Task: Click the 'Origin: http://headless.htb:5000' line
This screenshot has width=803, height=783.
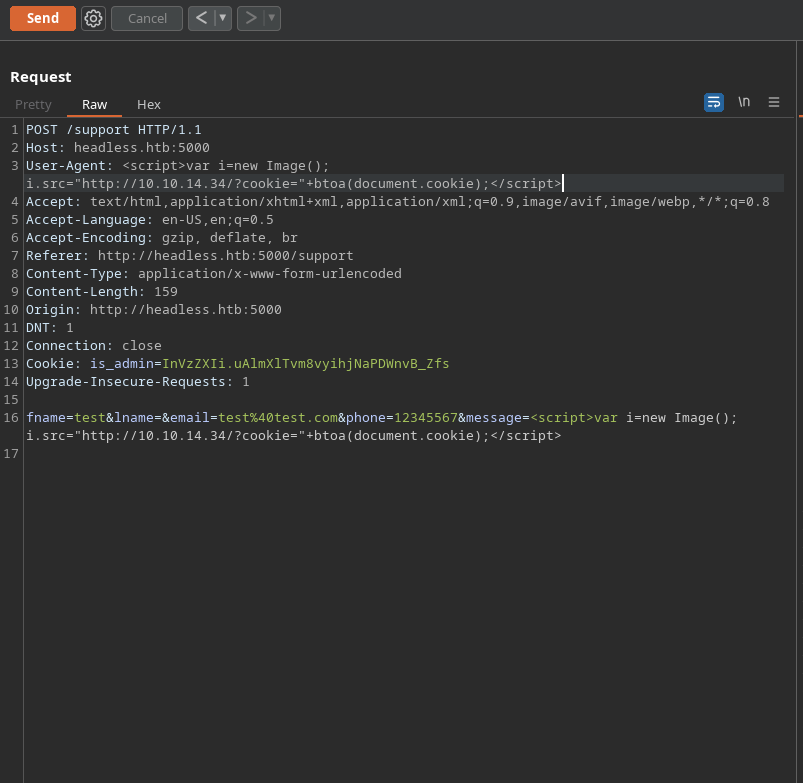Action: (154, 310)
